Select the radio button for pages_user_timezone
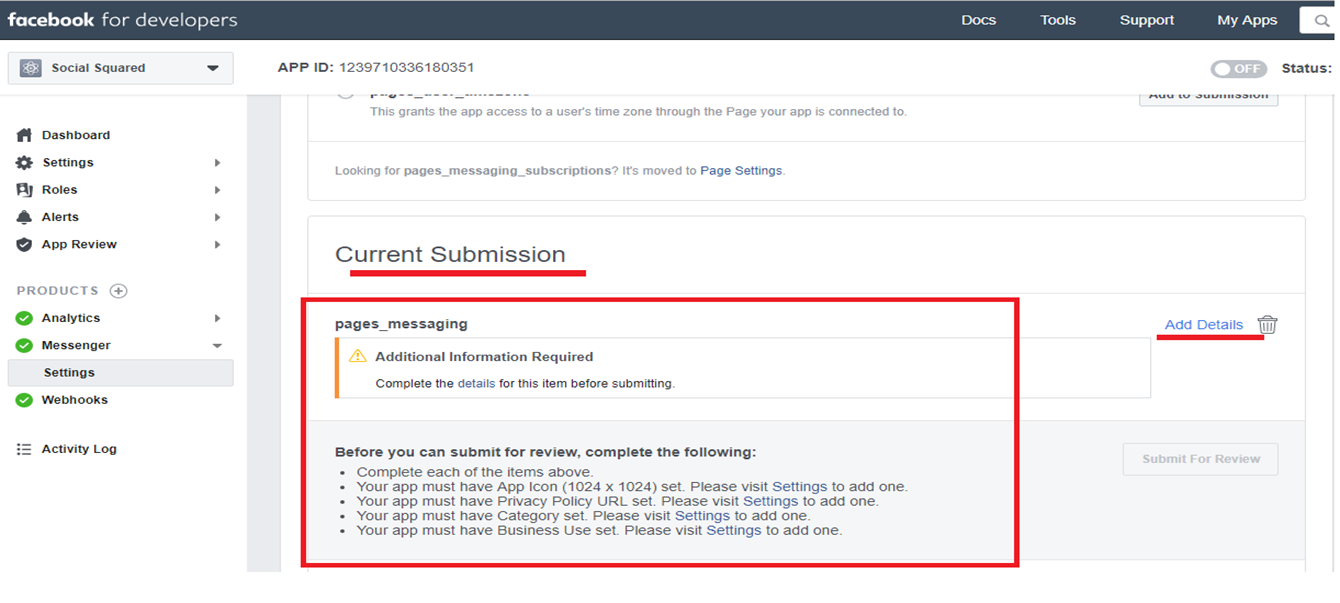This screenshot has width=1340, height=603. tap(345, 93)
